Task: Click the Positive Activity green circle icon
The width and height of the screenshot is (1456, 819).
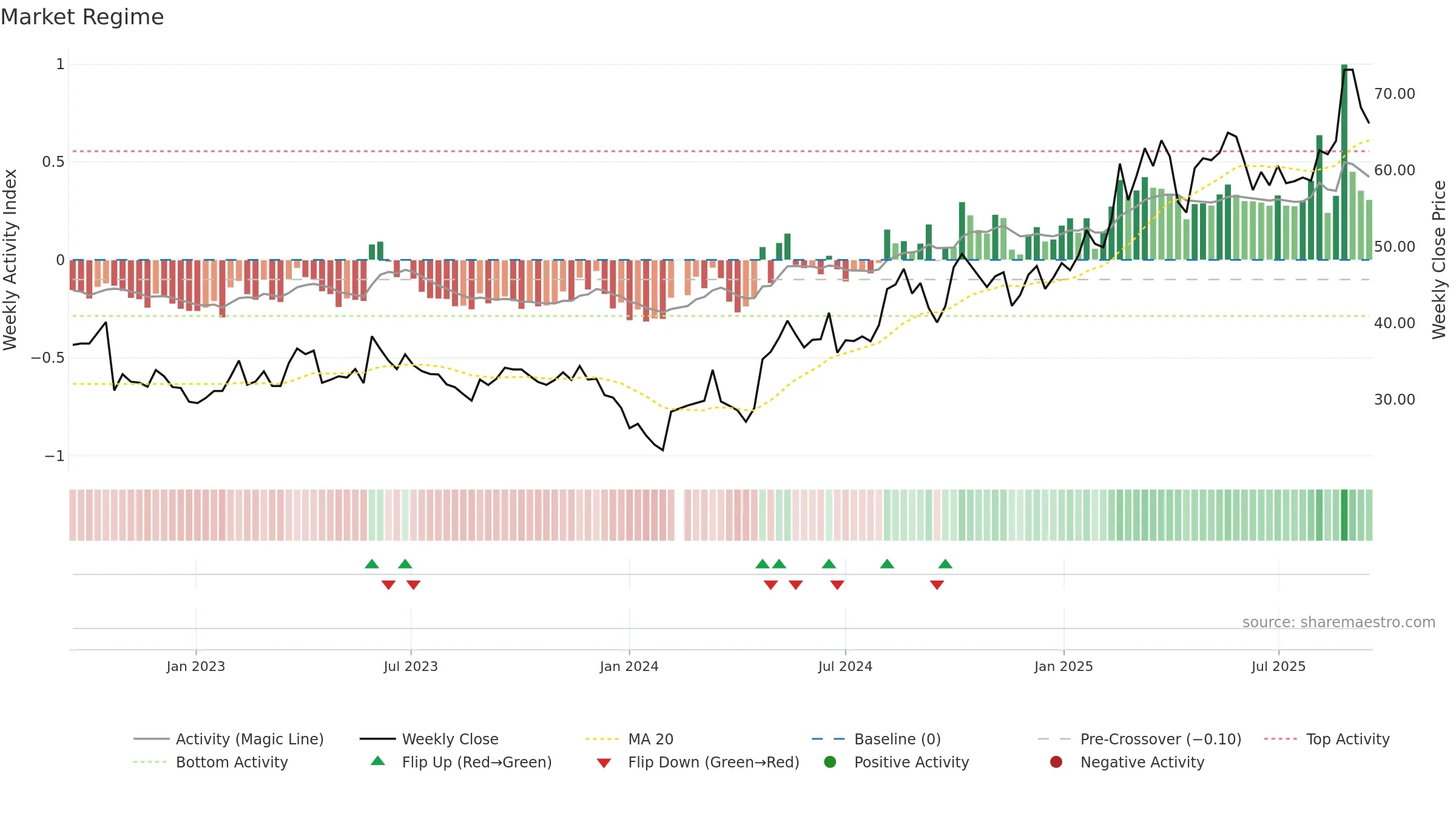Action: [x=830, y=762]
